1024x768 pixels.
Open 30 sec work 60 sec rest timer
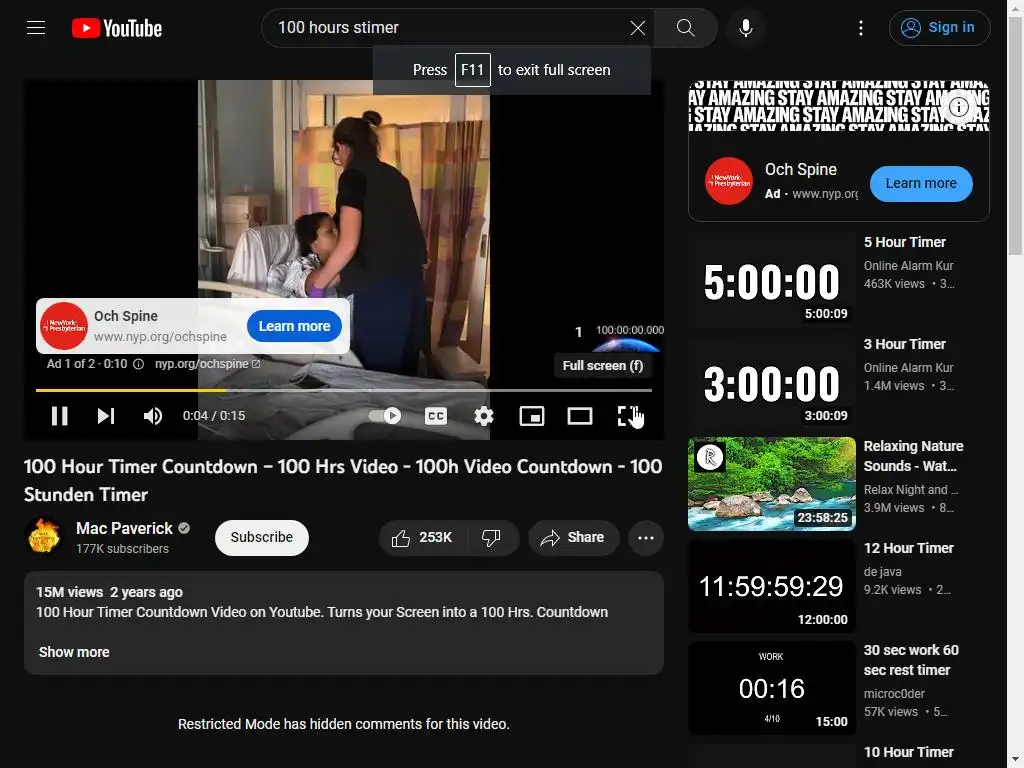coord(911,660)
